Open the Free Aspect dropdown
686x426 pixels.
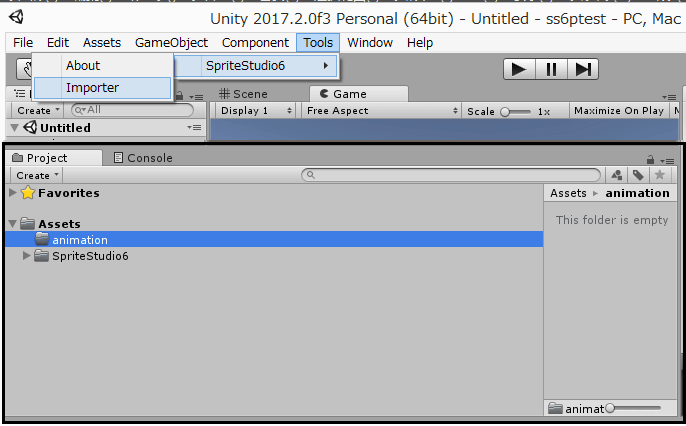[382, 111]
